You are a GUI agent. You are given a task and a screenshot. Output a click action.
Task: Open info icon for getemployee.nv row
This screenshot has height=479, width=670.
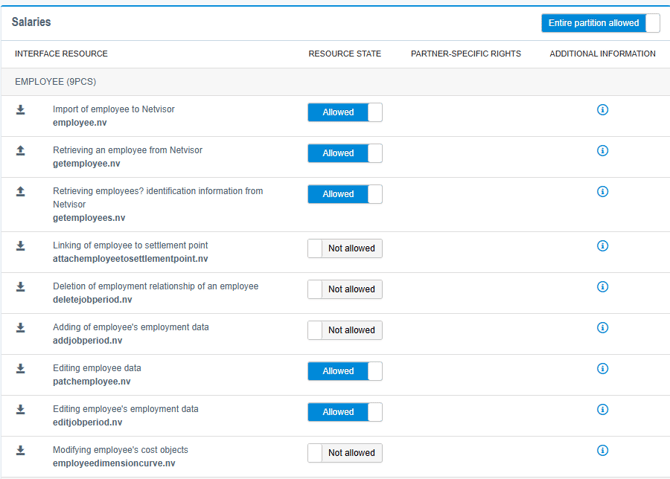(602, 151)
